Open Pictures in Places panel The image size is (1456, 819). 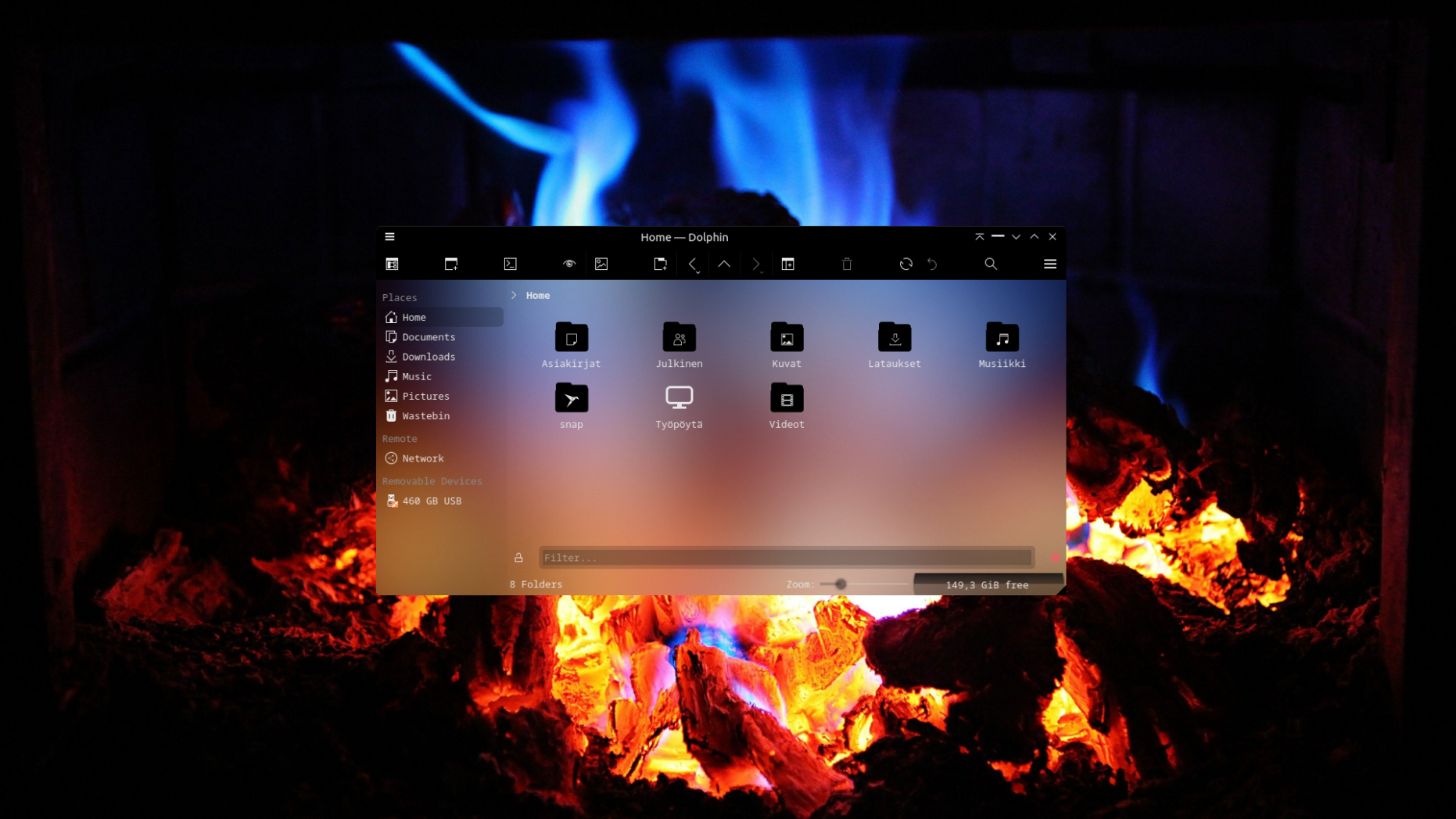pyautogui.click(x=443, y=396)
